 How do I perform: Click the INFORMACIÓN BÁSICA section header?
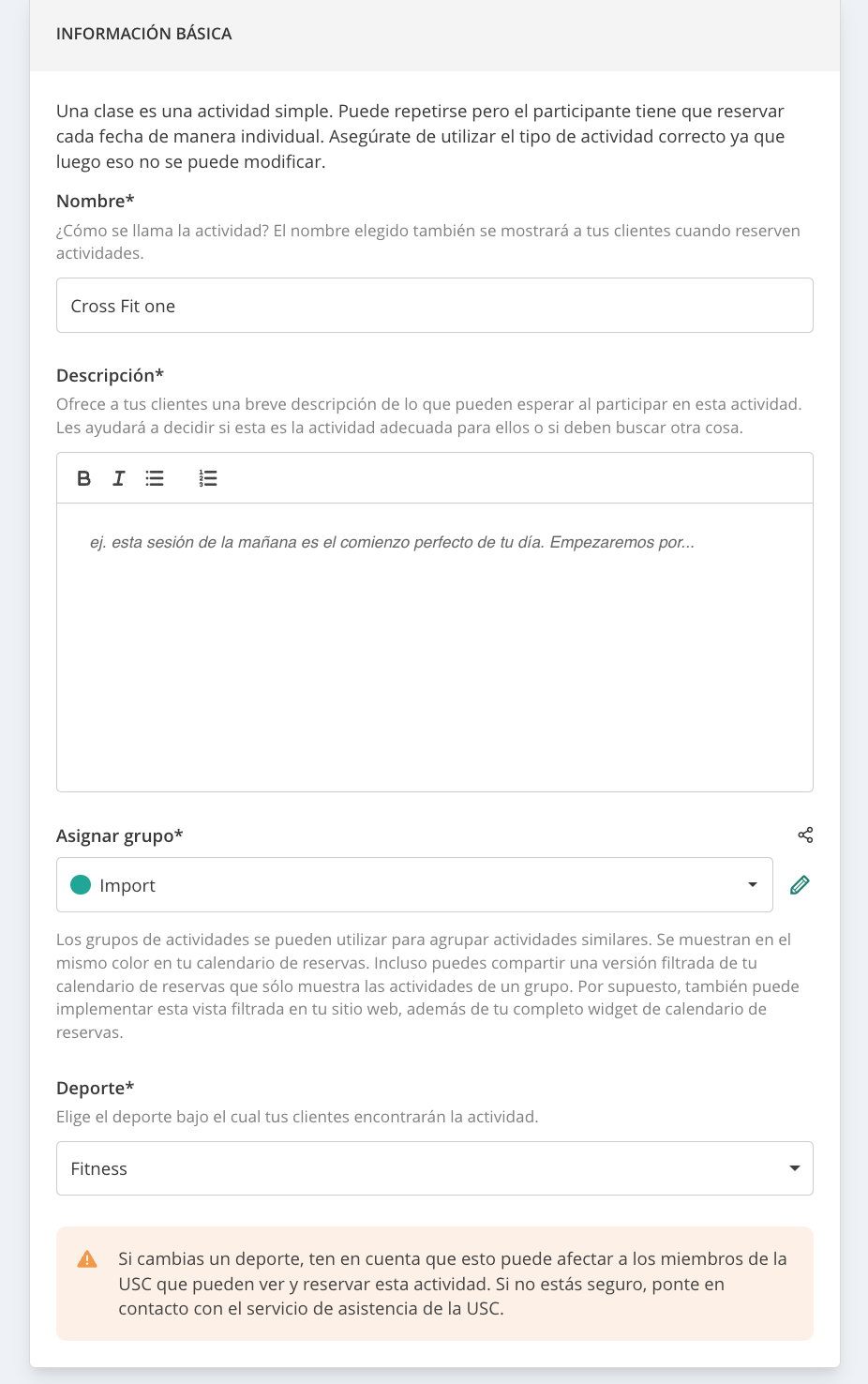pyautogui.click(x=143, y=34)
